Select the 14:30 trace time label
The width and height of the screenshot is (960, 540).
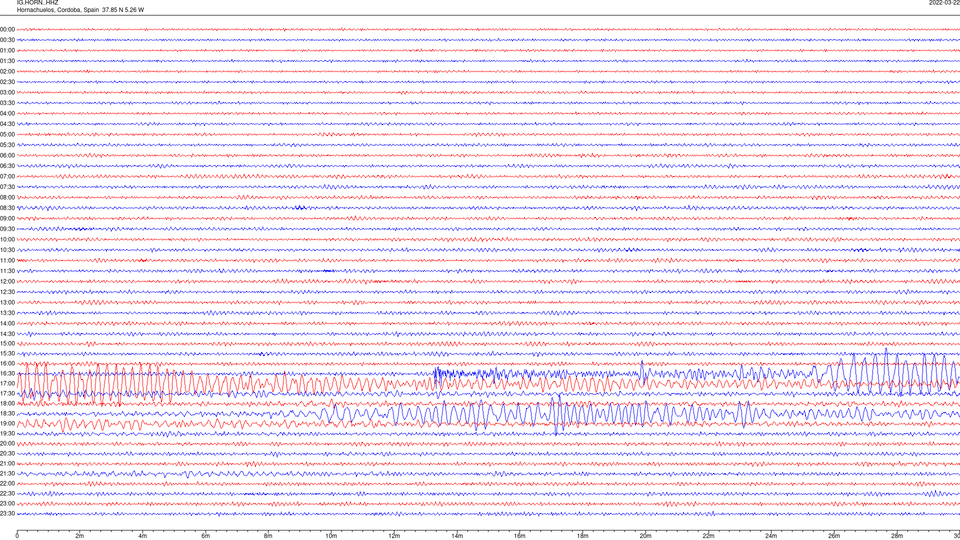click(x=7, y=334)
